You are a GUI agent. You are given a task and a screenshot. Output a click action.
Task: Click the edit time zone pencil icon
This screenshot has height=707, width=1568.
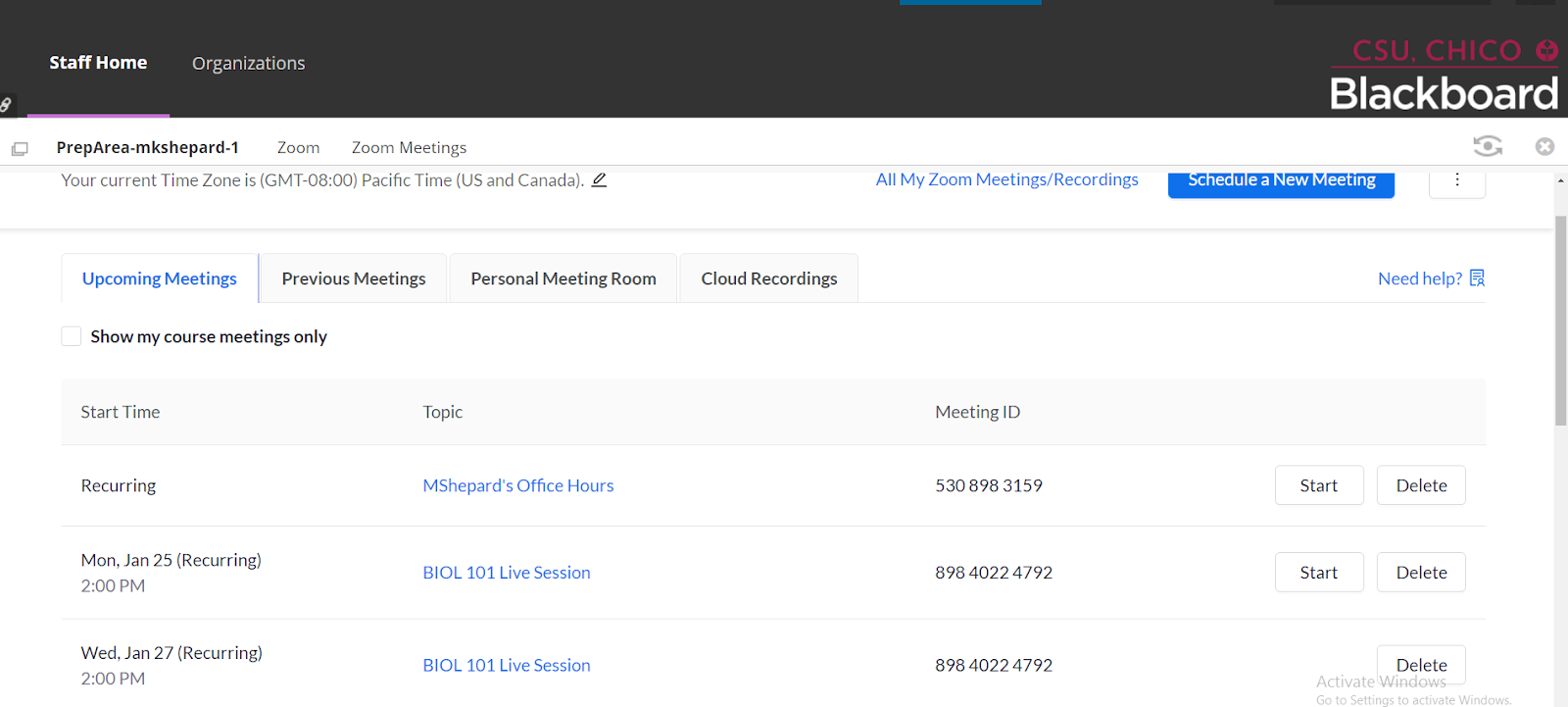pos(599,179)
